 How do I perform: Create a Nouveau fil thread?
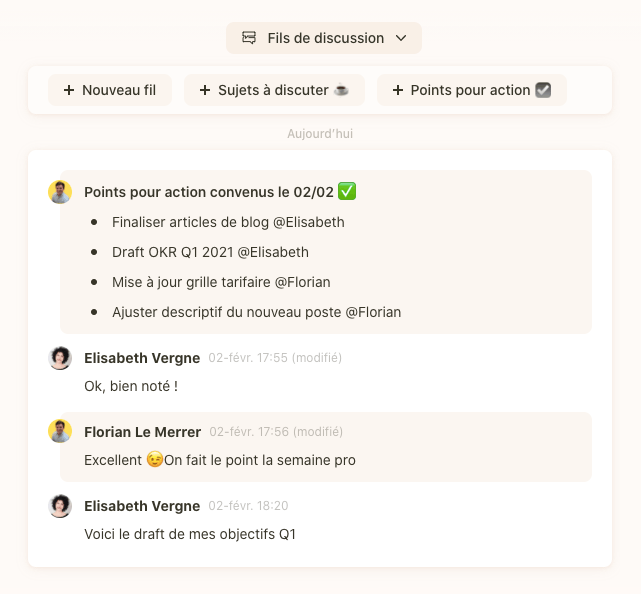pos(110,90)
